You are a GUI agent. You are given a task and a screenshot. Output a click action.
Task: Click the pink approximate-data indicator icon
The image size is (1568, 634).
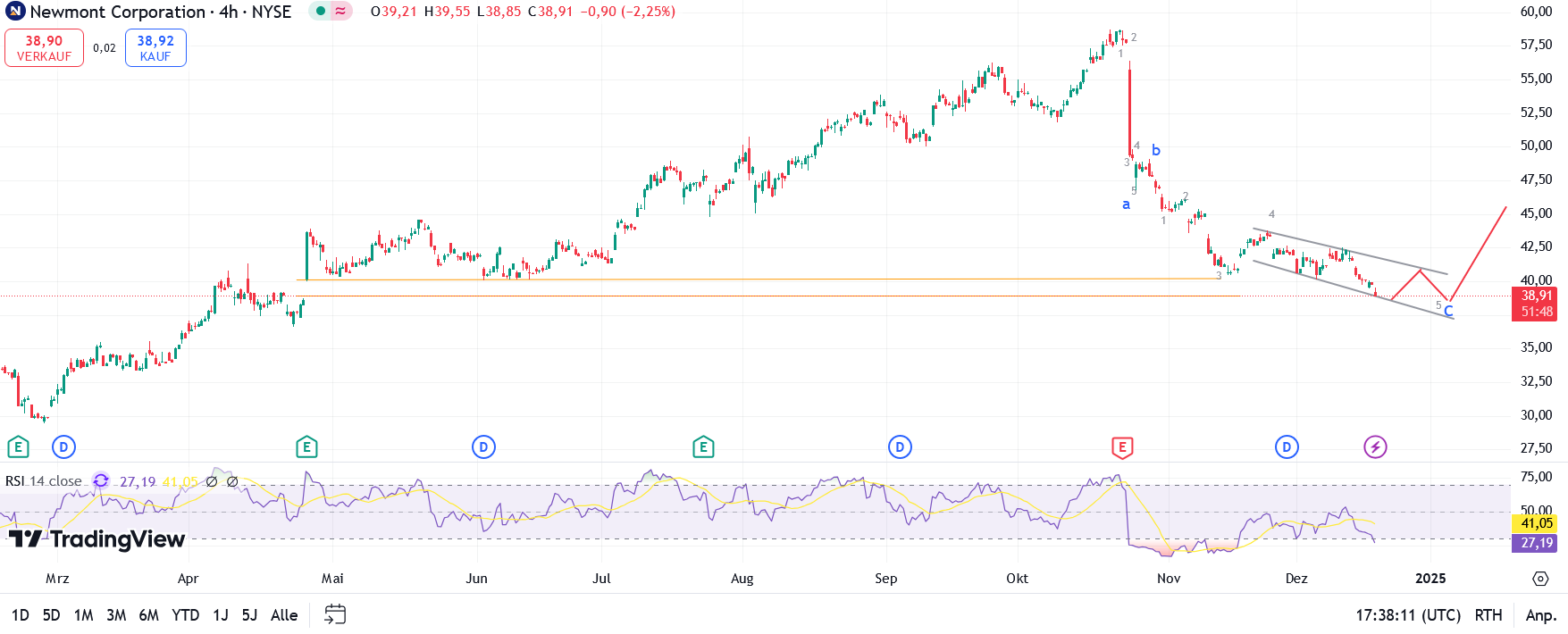coord(340,12)
